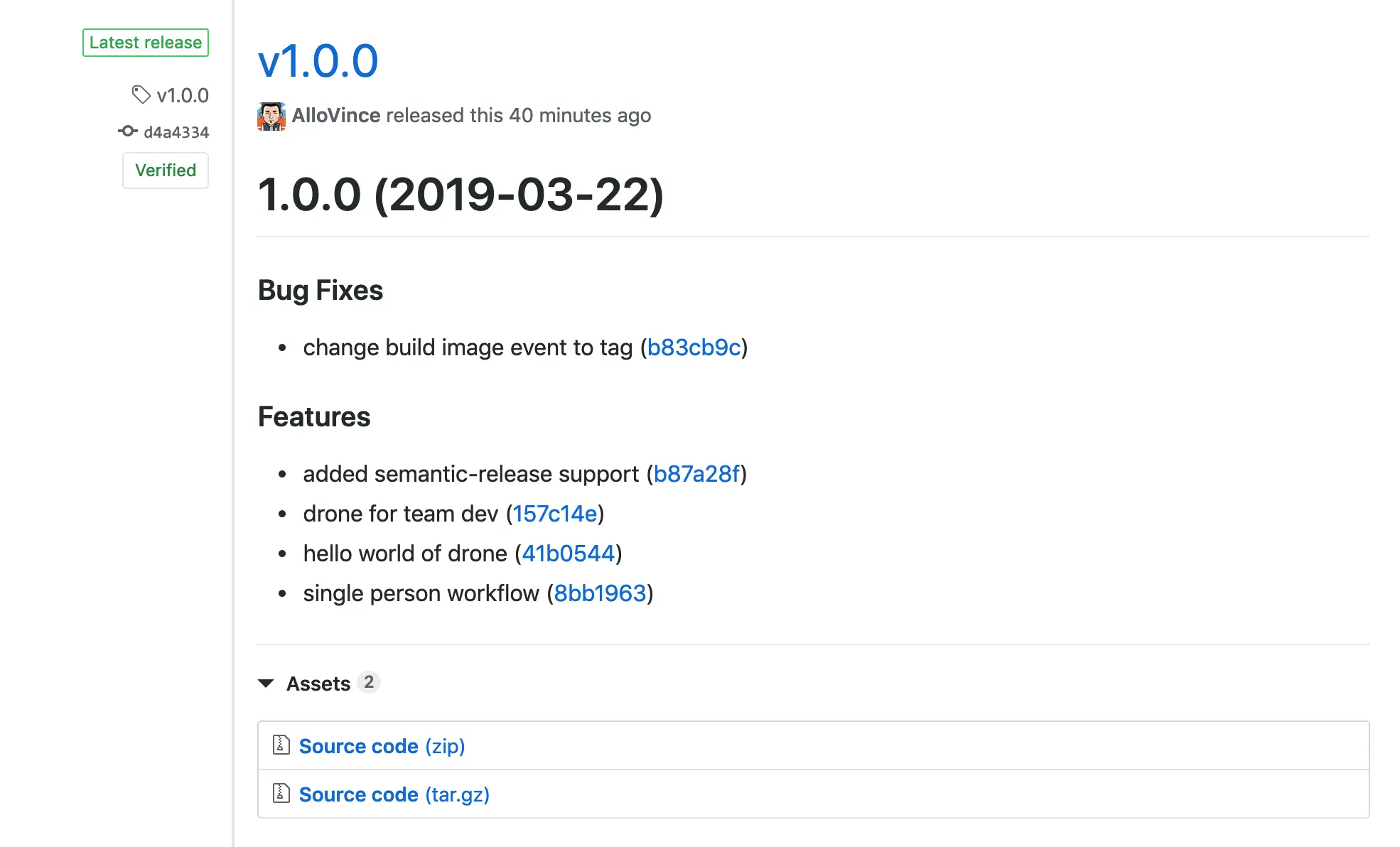Viewport: 1400px width, 847px height.
Task: Click the Assets label
Action: coord(318,683)
